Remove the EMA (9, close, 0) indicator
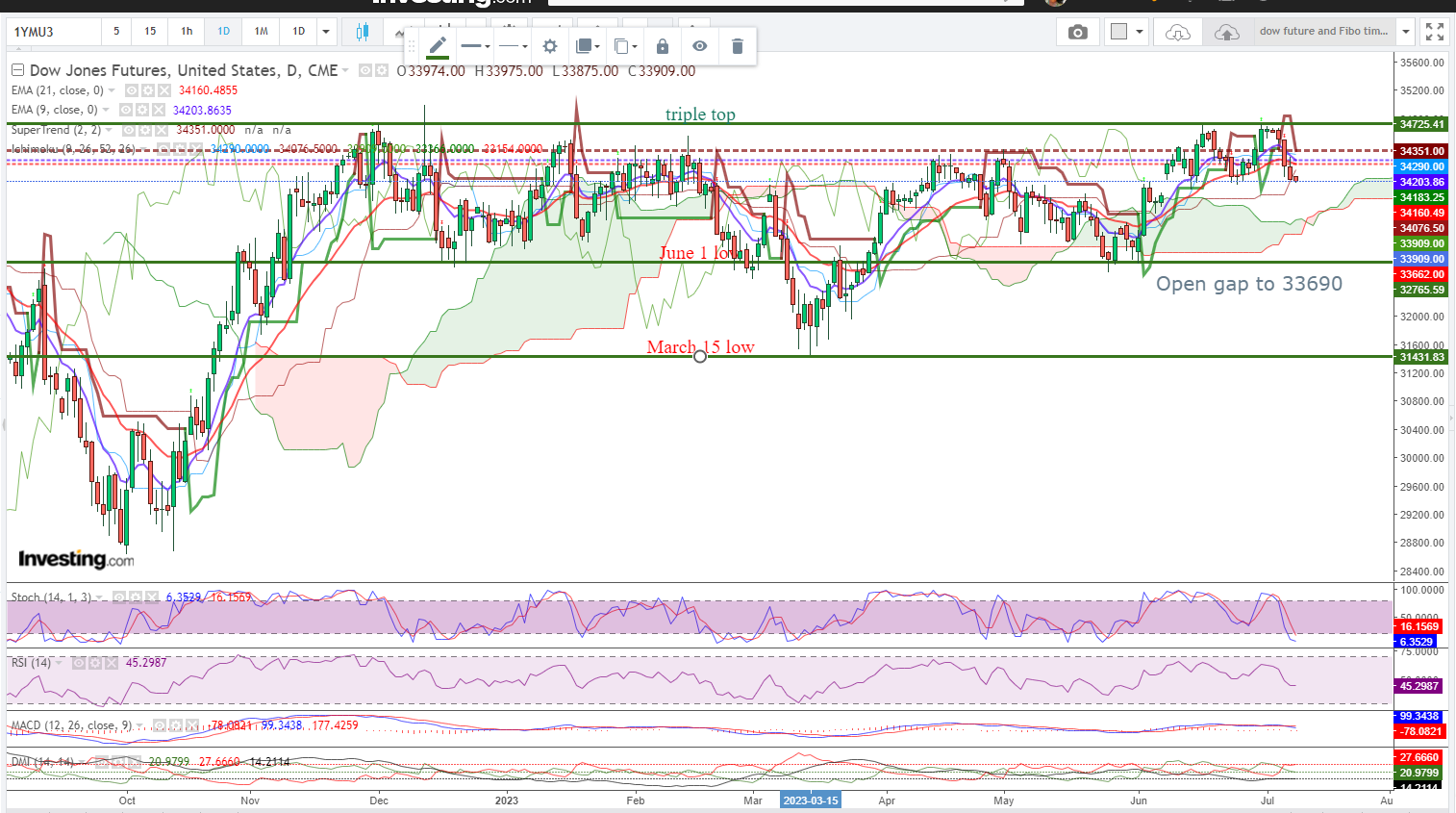 (159, 110)
